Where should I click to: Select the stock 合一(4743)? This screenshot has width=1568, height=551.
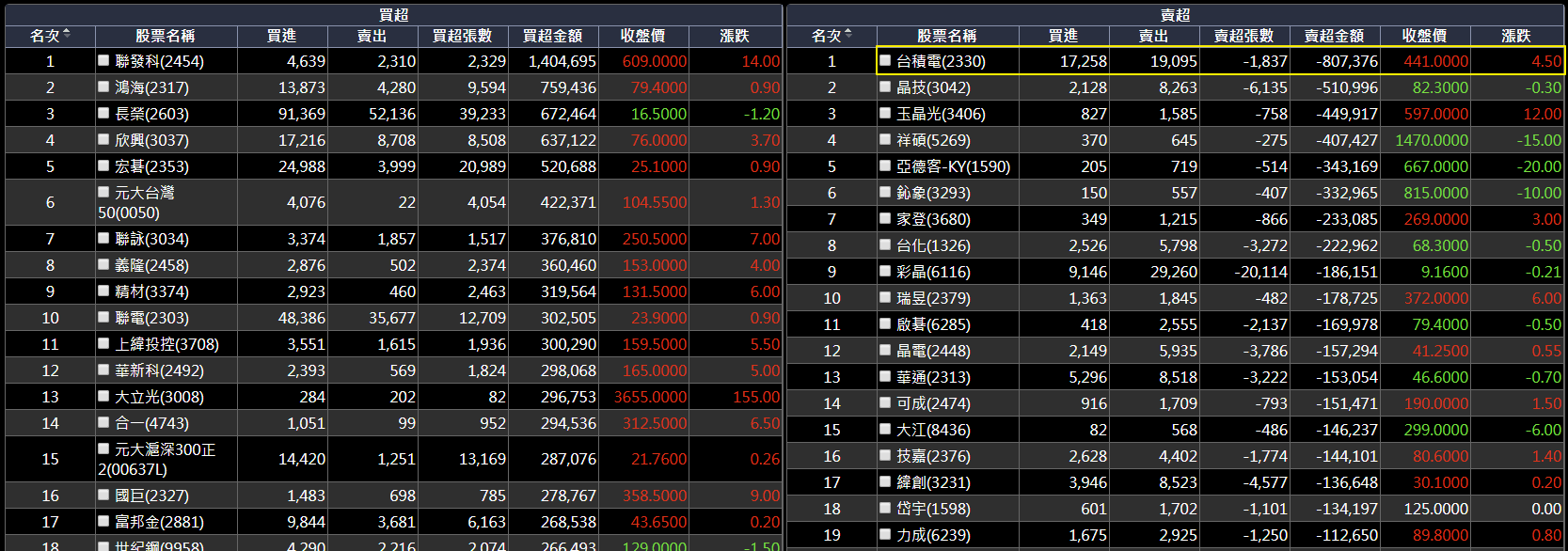coord(151,424)
